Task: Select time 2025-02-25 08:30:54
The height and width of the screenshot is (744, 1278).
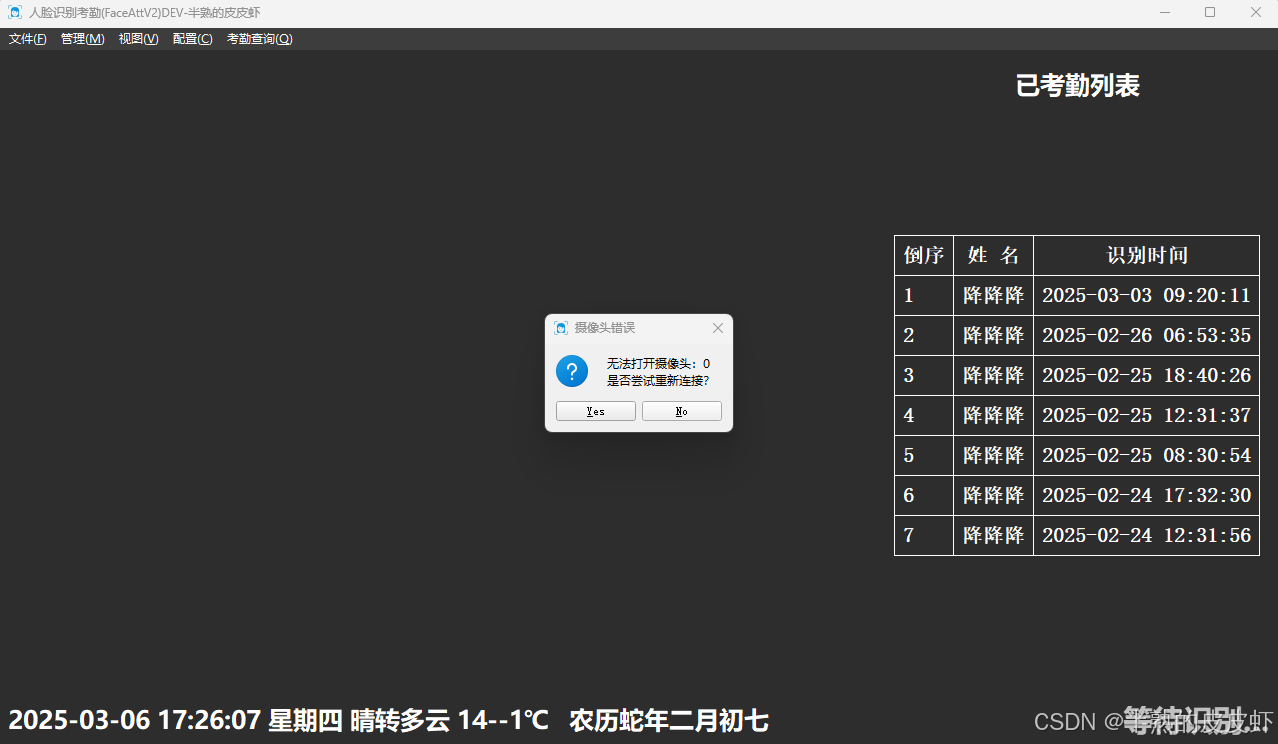Action: click(x=1146, y=455)
